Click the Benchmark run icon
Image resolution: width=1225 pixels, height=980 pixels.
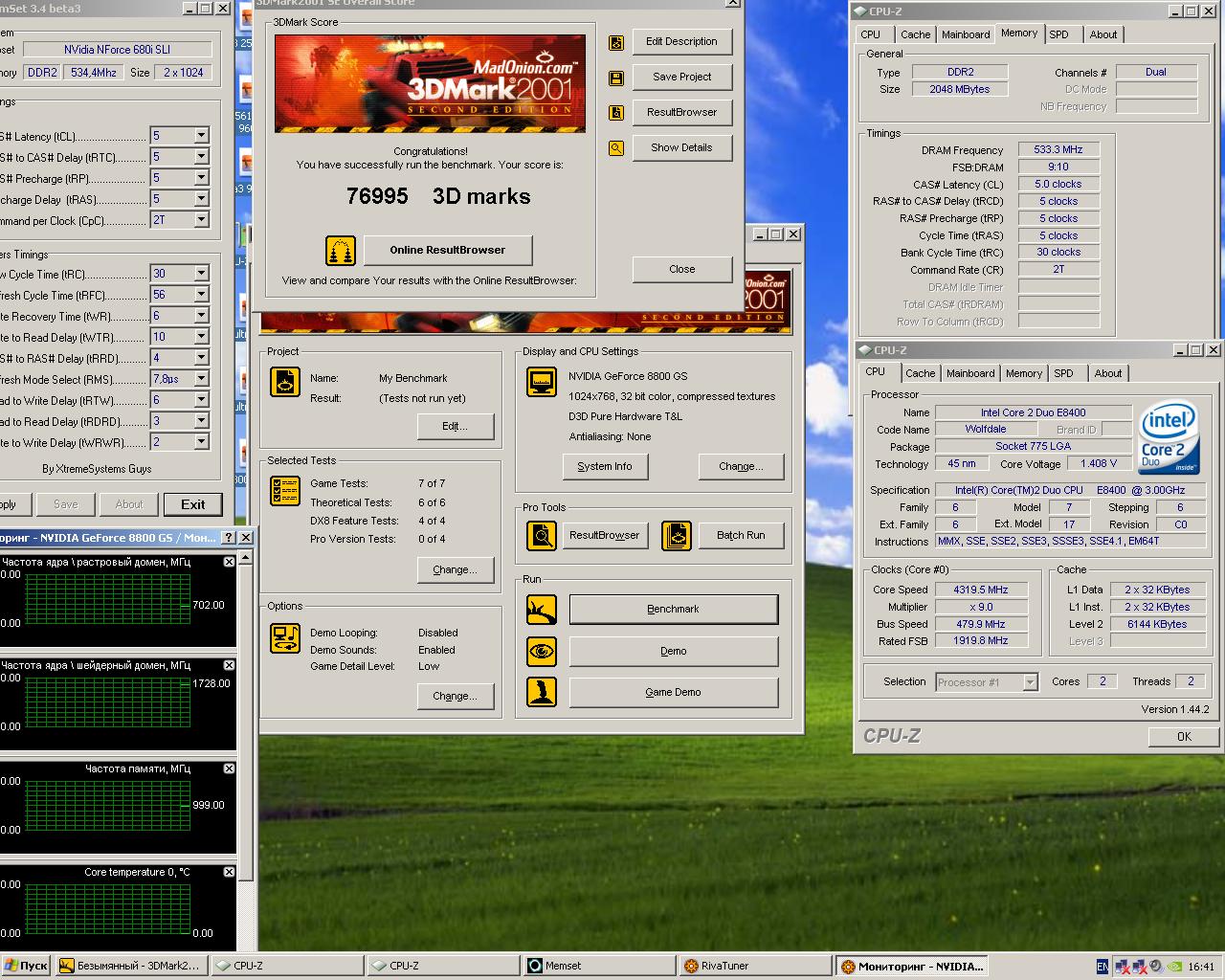point(542,609)
